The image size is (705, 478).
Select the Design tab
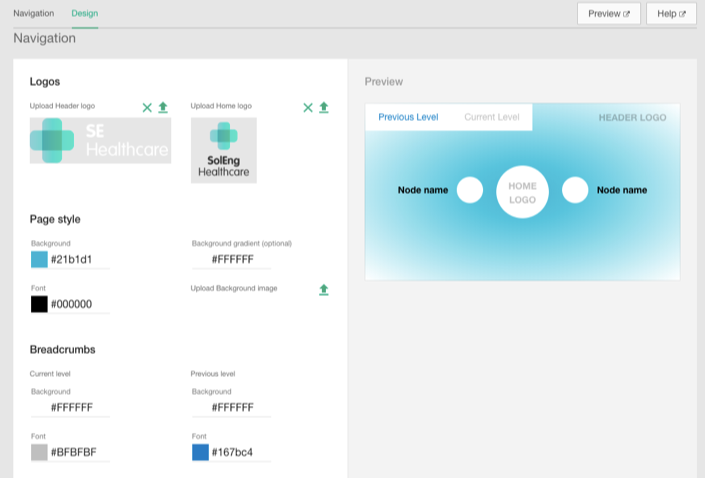click(x=85, y=13)
